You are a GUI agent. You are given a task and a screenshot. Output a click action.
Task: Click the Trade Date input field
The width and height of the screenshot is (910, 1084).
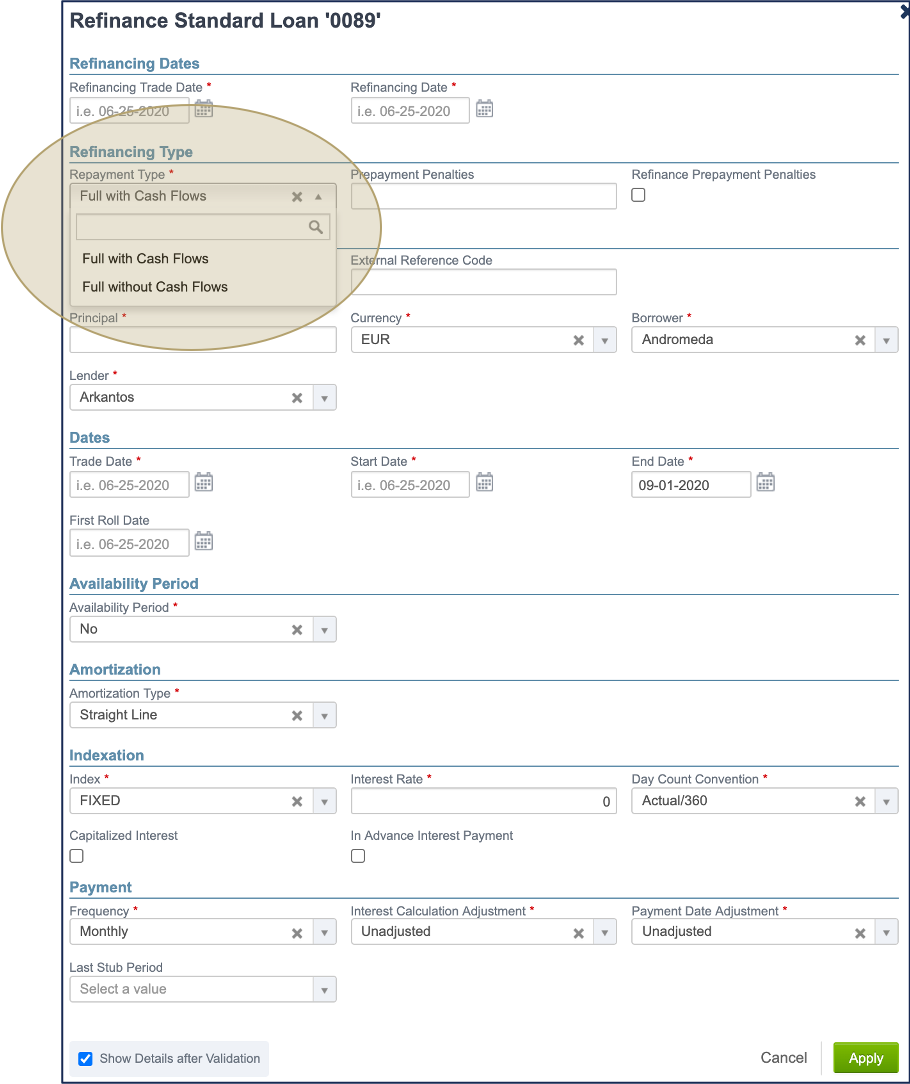[x=129, y=485]
